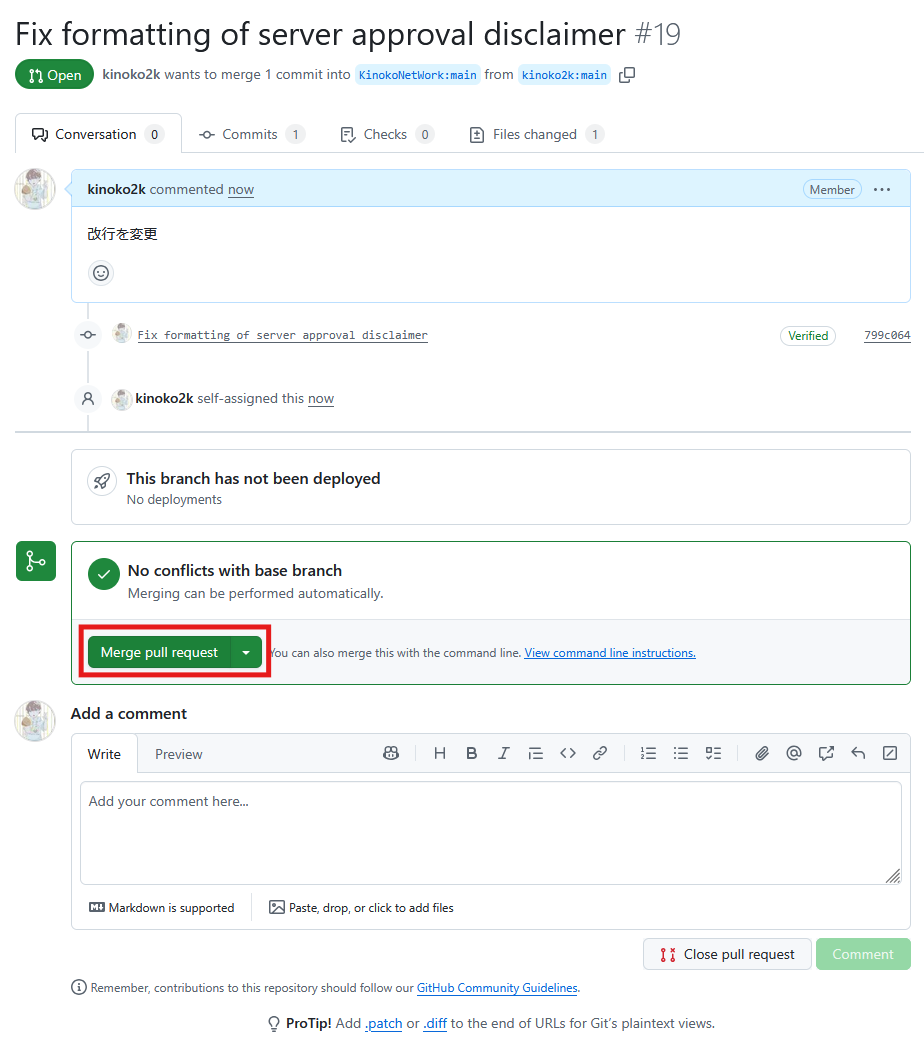Switch to the Files changed tab
The height and width of the screenshot is (1056, 924).
535,134
